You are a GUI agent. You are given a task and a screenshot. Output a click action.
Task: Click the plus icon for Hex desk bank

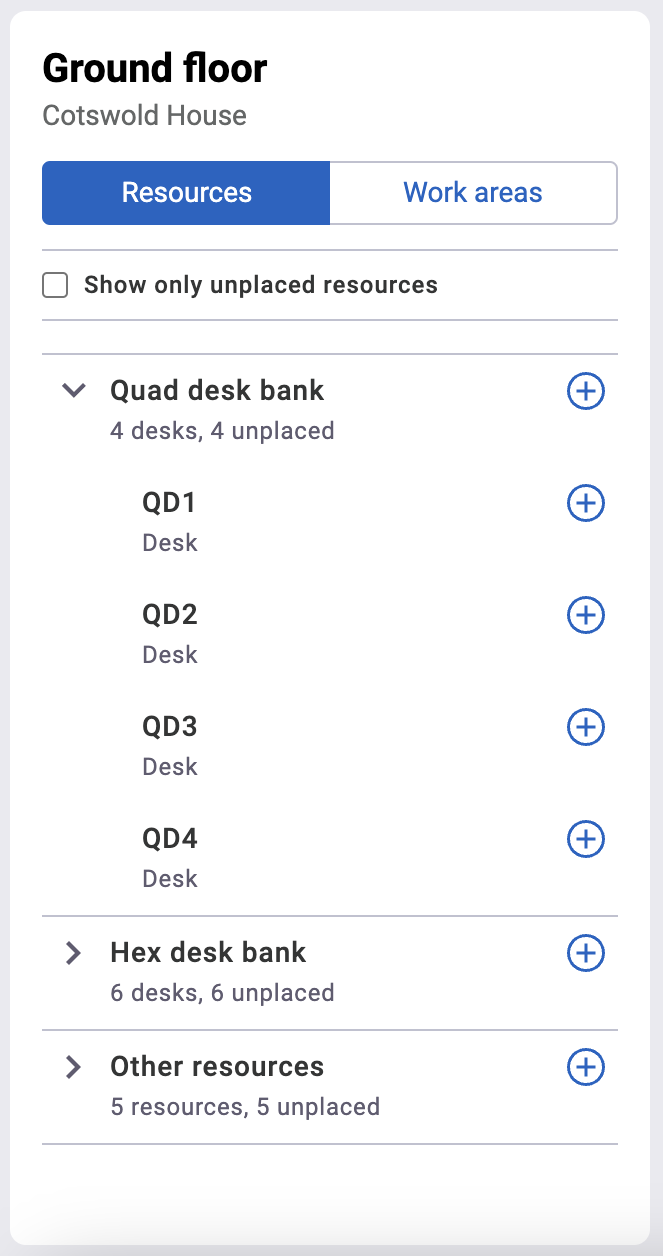(586, 953)
